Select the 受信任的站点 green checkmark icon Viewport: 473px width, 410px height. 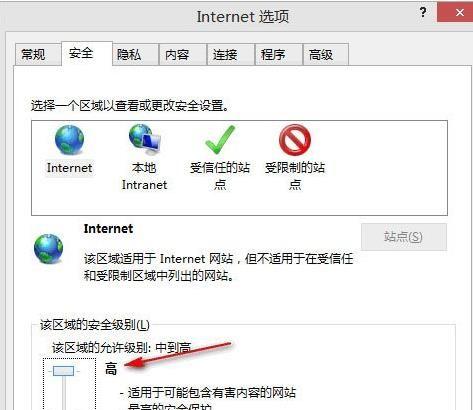[220, 140]
